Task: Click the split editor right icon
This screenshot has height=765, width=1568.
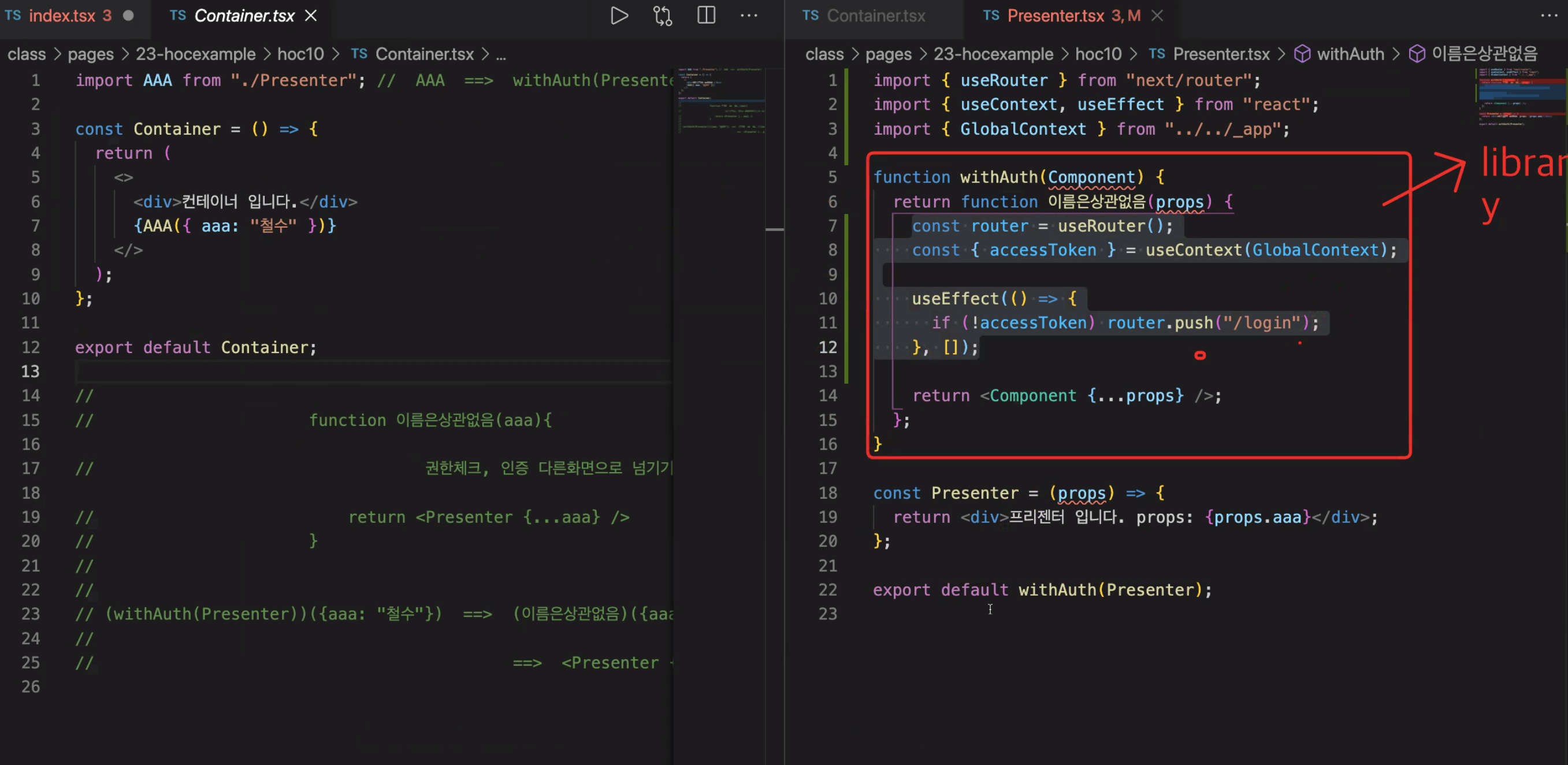Action: (706, 16)
